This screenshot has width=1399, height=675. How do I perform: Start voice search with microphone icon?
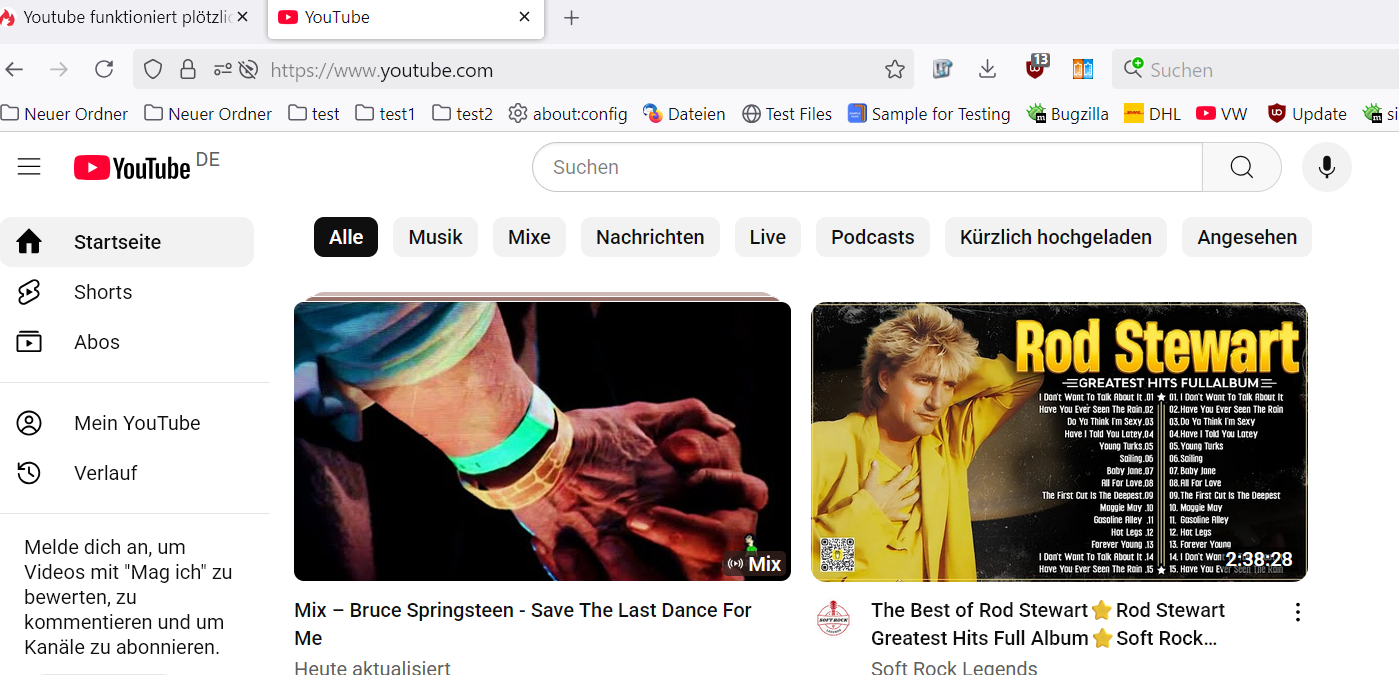coord(1327,167)
